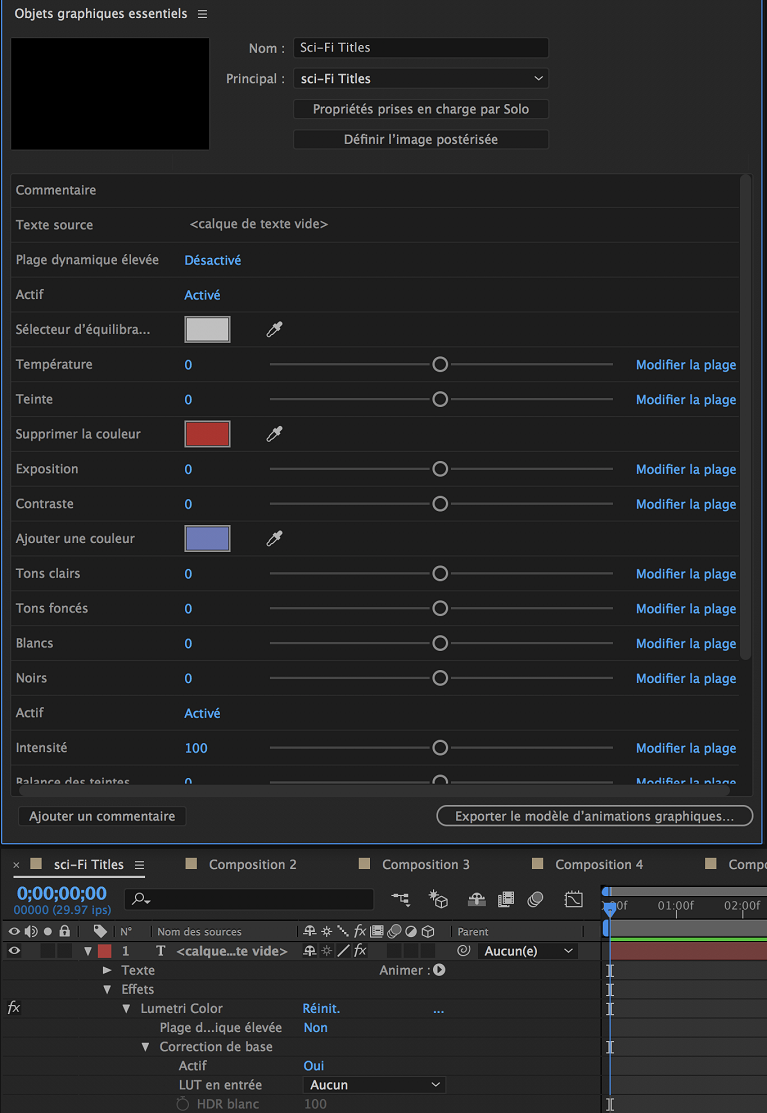The height and width of the screenshot is (1113, 767).
Task: Click the motion blur column header icon
Action: coord(394,931)
